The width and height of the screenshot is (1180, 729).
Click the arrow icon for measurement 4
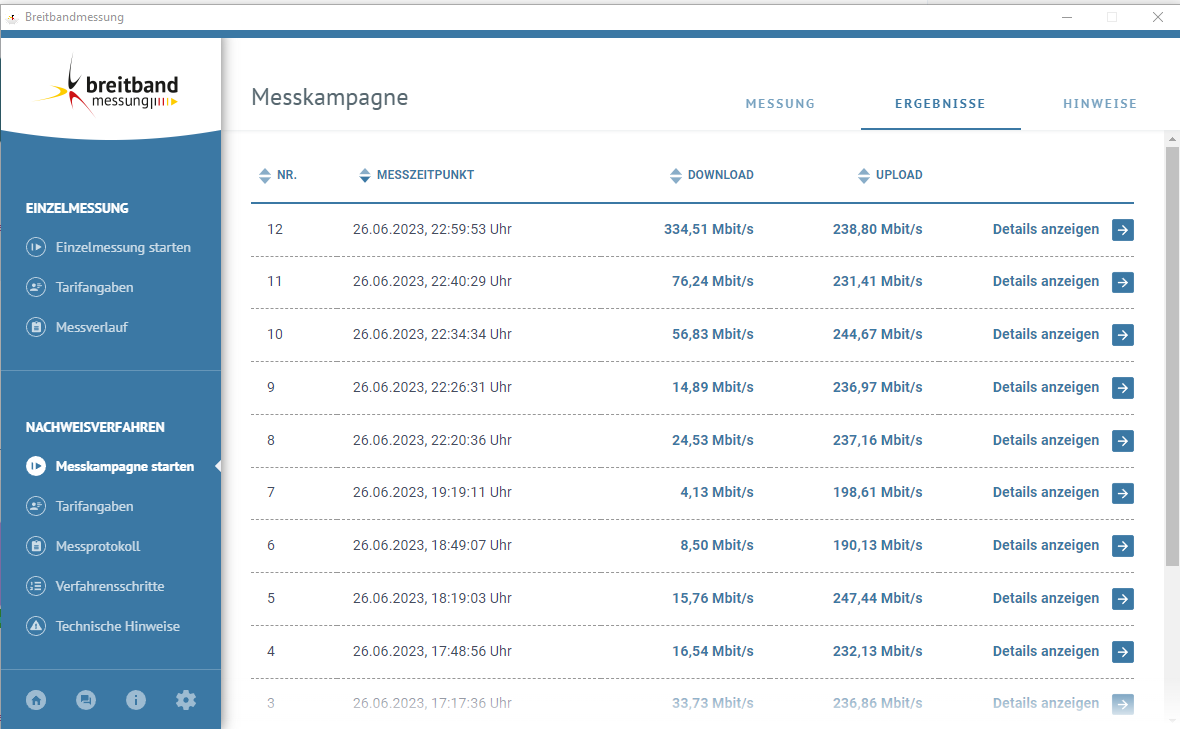pos(1123,652)
